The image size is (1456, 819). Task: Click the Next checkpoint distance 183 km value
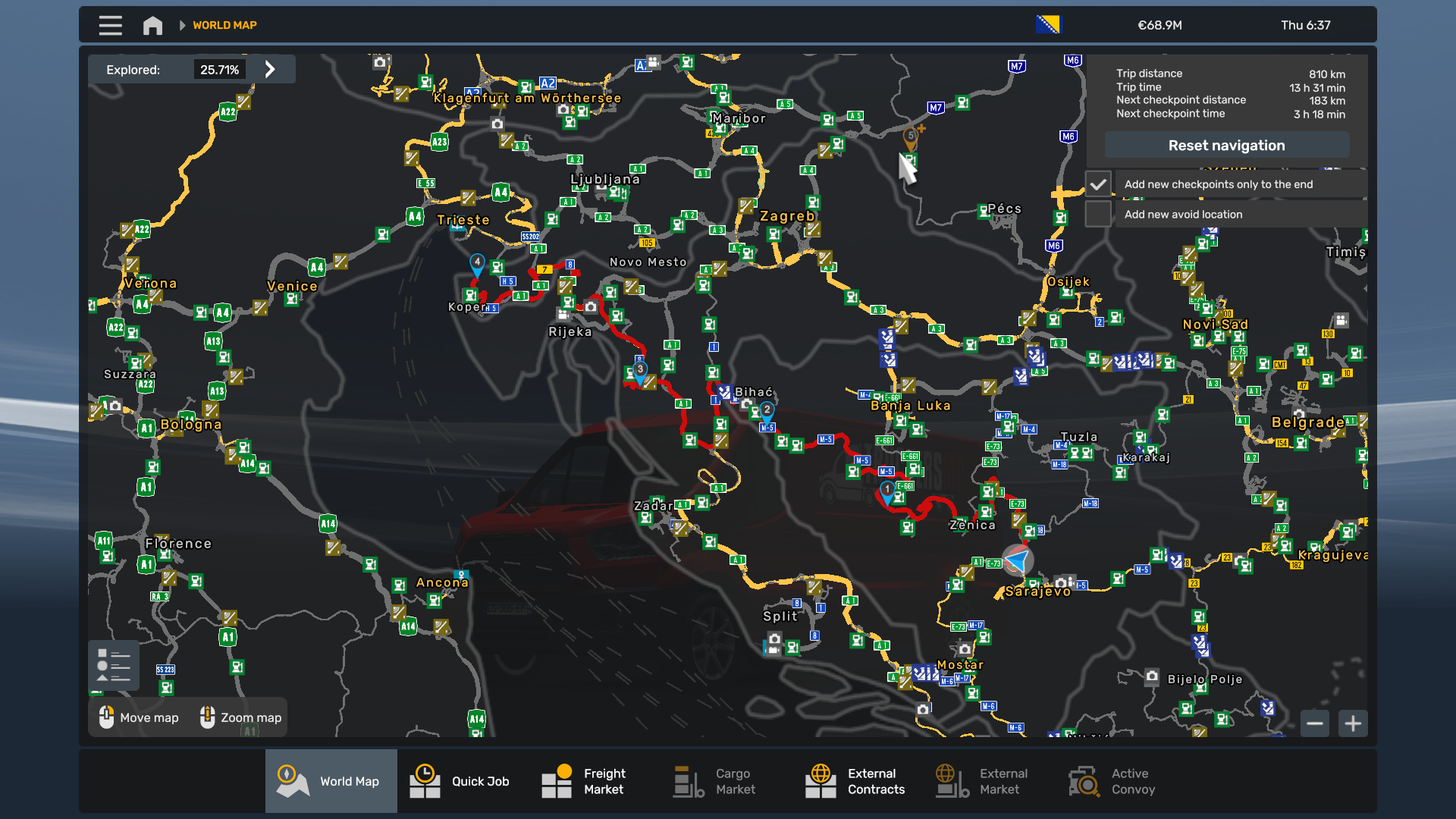(1326, 101)
